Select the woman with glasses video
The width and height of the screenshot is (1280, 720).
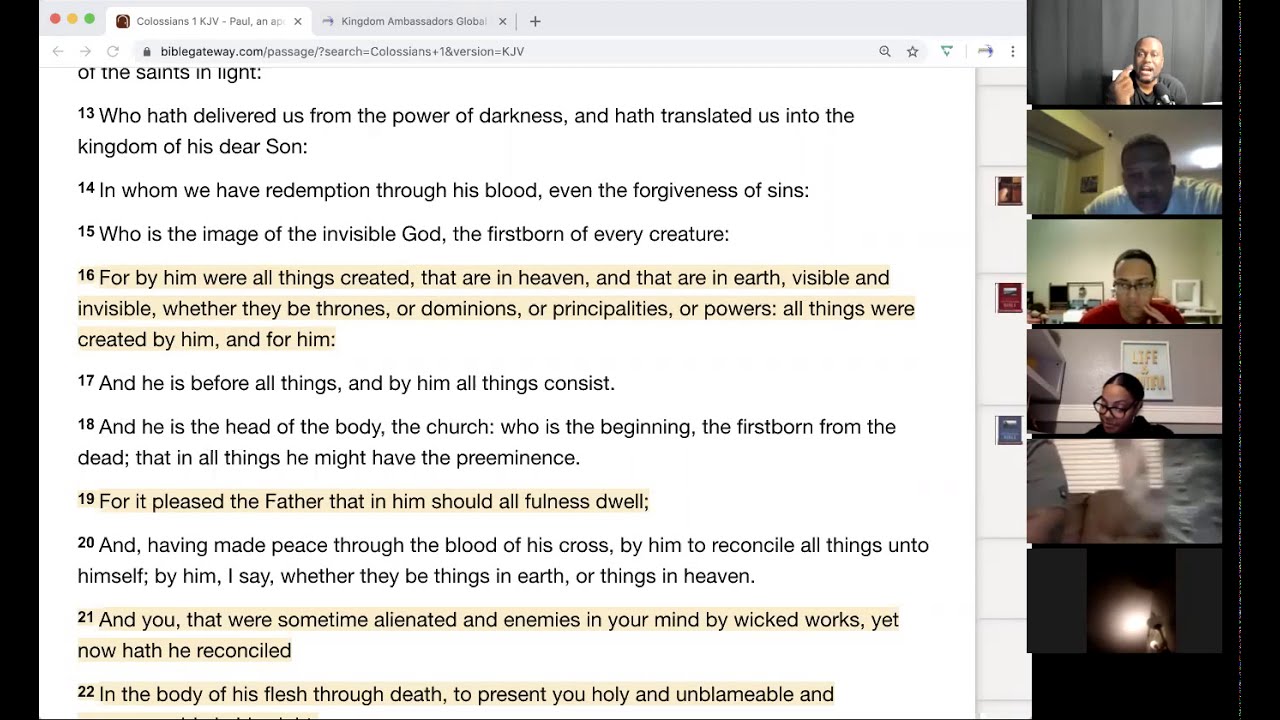click(x=1124, y=381)
